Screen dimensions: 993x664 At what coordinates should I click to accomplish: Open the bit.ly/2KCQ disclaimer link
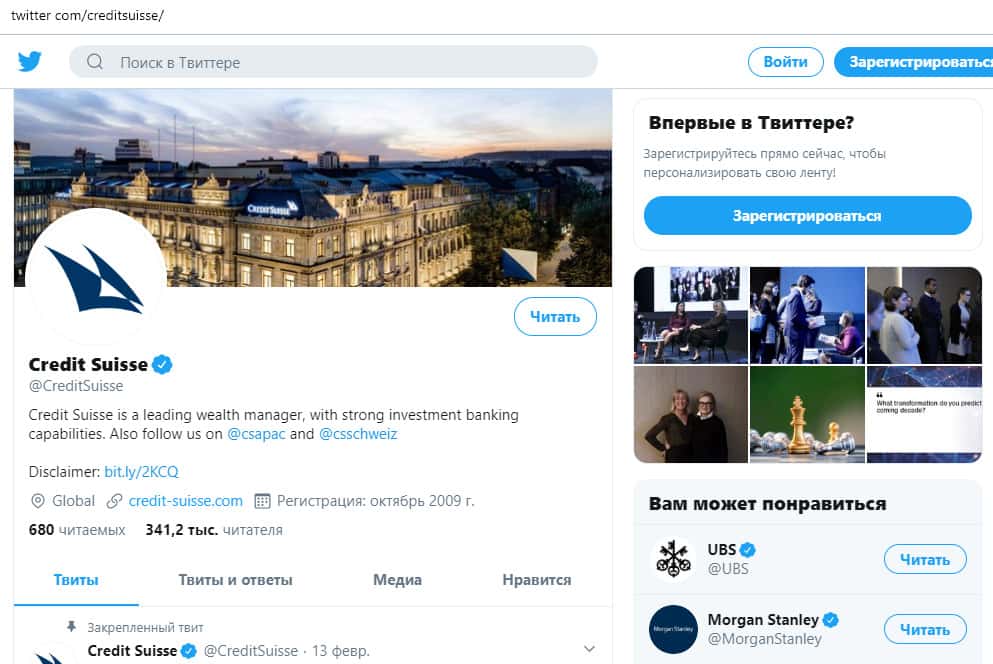[141, 471]
